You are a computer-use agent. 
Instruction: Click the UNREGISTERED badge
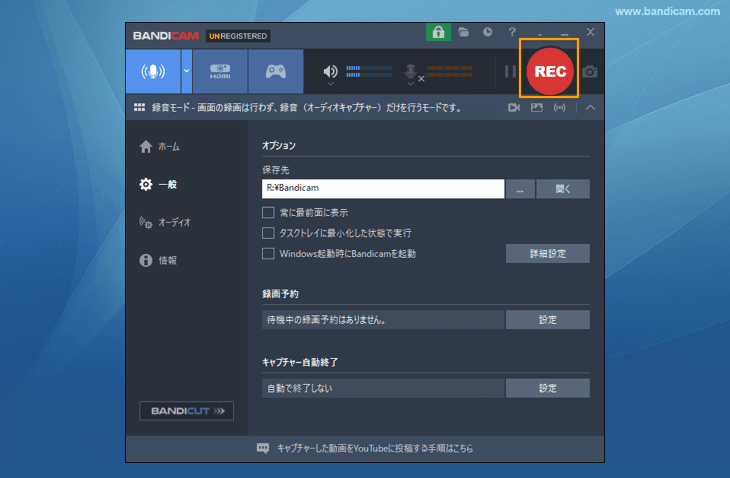[x=238, y=36]
